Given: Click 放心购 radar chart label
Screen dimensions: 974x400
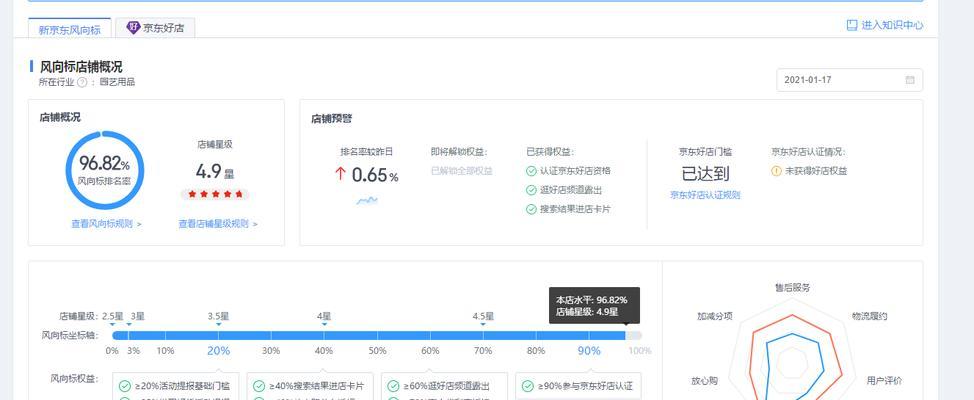Looking at the screenshot, I should point(704,380).
